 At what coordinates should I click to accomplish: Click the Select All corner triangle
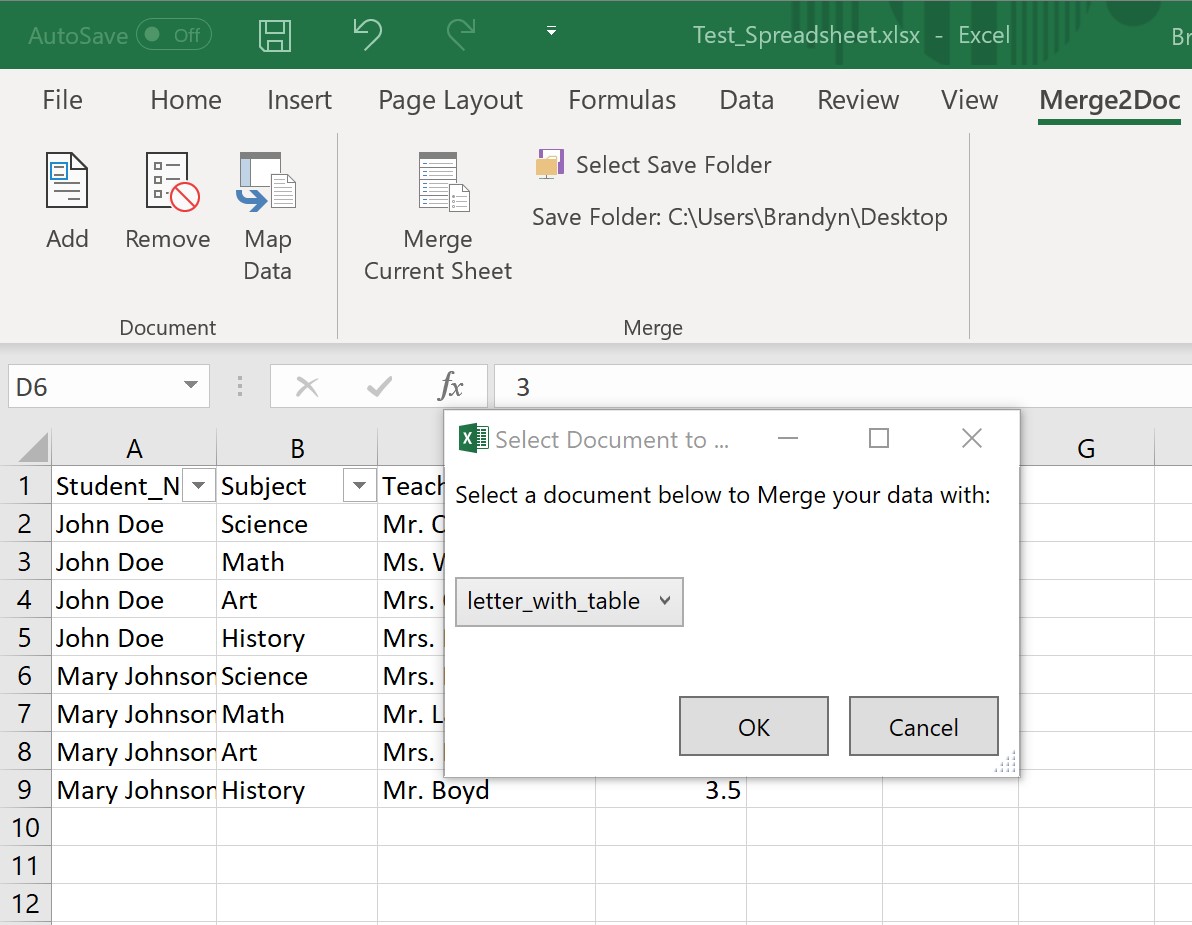33,447
